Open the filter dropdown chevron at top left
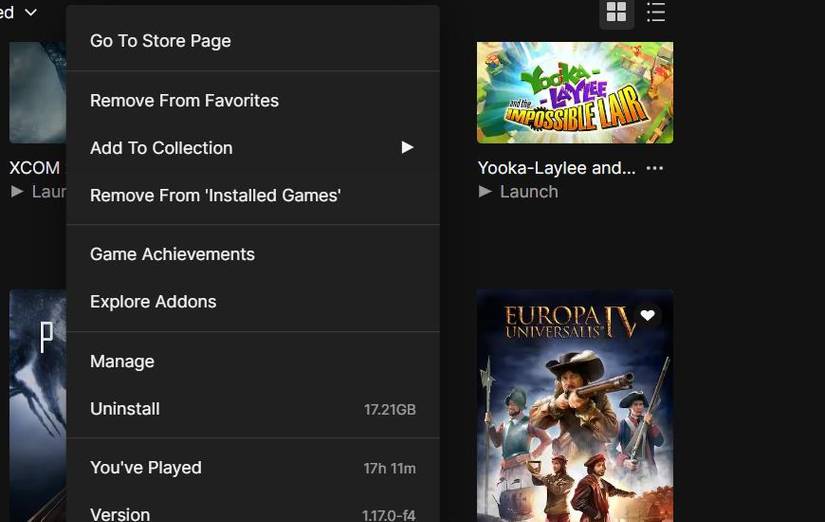 (x=30, y=13)
